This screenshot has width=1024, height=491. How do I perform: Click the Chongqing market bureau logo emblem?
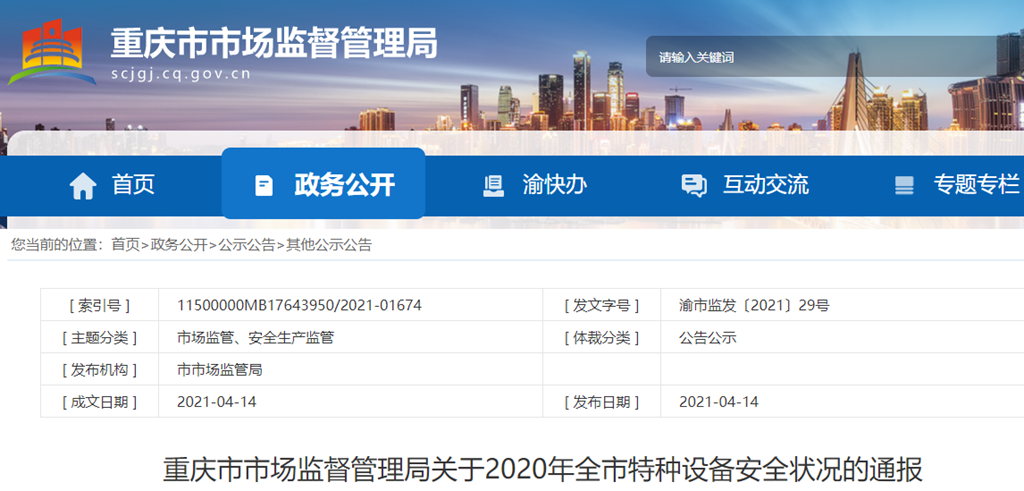pos(52,52)
